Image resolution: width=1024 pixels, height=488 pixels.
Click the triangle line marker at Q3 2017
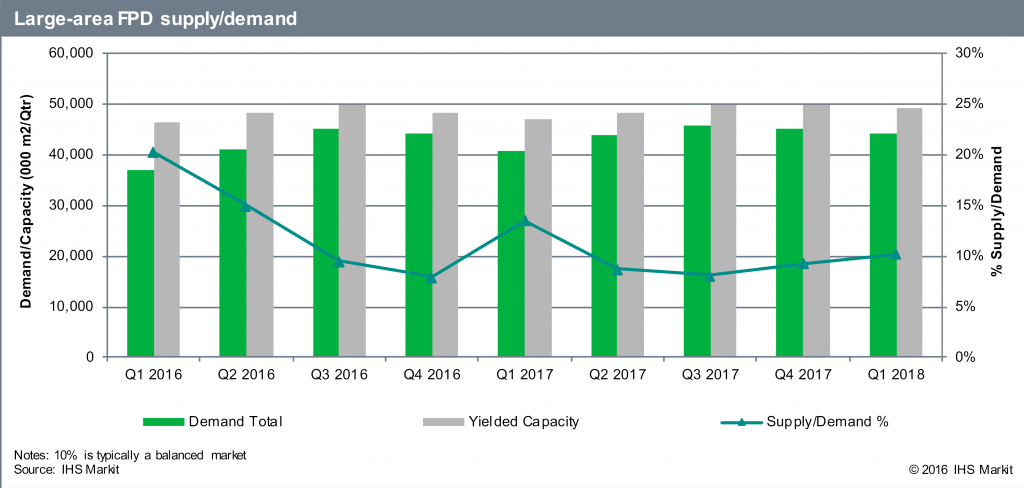(711, 276)
